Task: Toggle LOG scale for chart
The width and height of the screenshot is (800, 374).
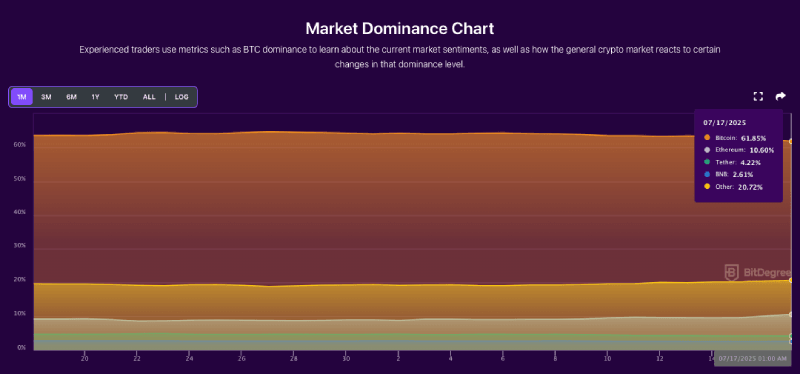Action: click(x=182, y=97)
